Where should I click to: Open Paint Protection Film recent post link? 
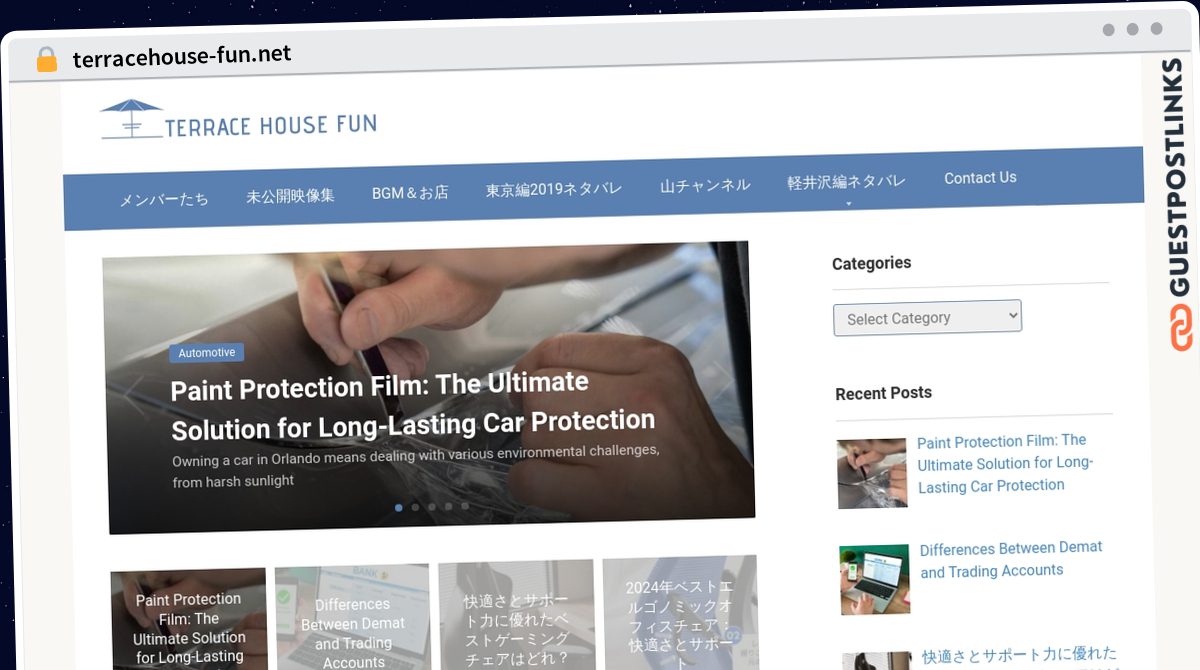tap(1004, 463)
